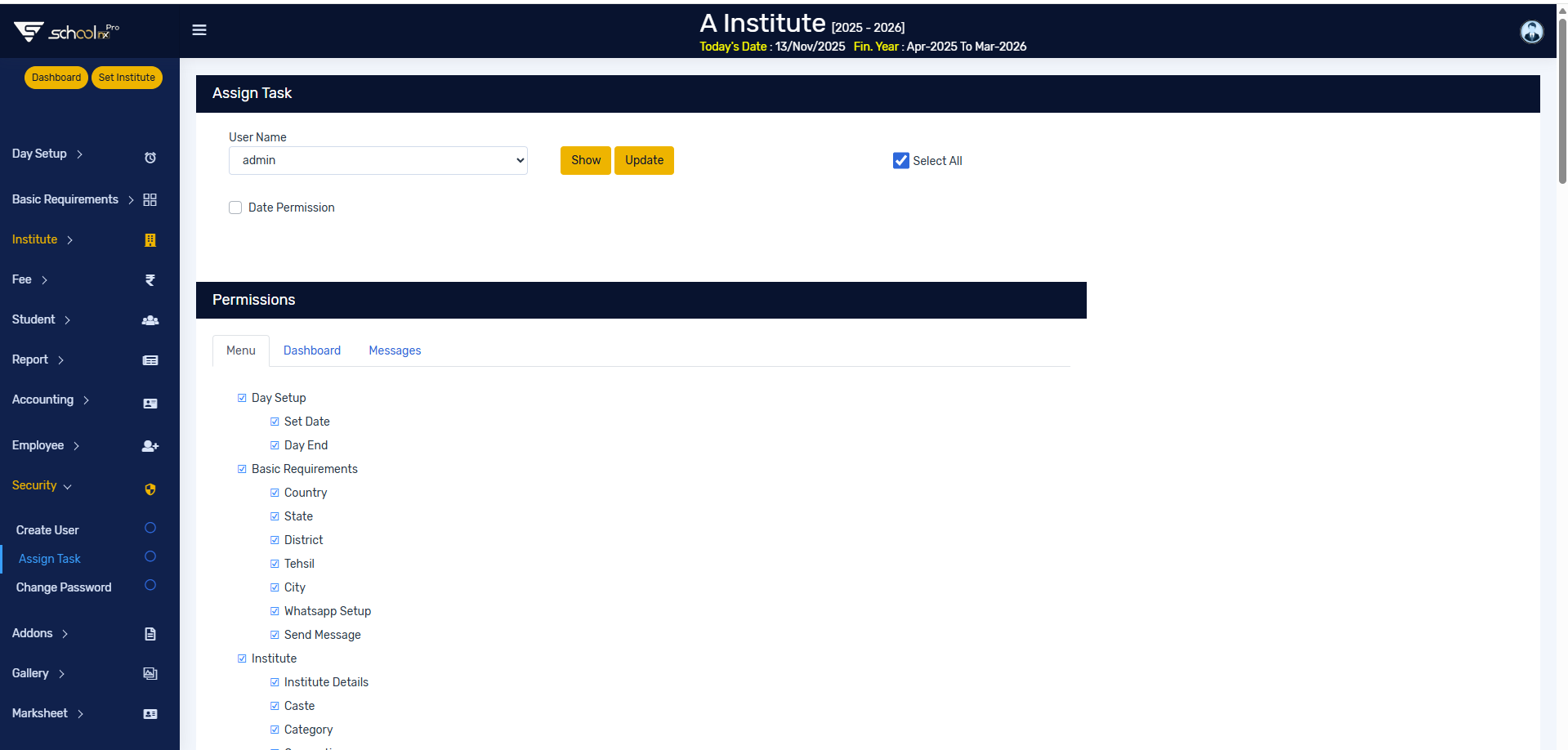Click the Update button

pos(644,160)
